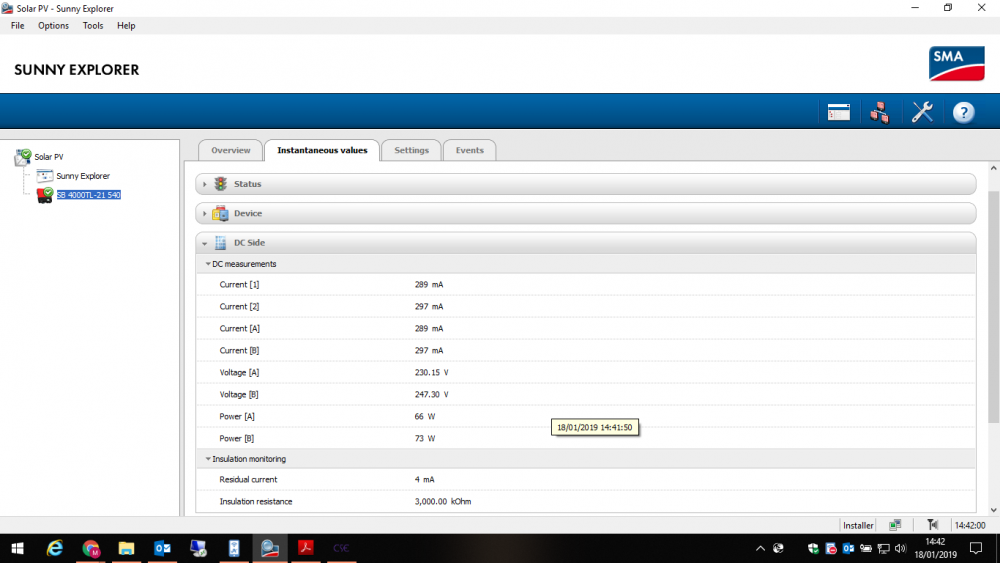Click the 18/01/2019 14:41:50 timestamp tooltip
The width and height of the screenshot is (1000, 563).
pos(594,427)
